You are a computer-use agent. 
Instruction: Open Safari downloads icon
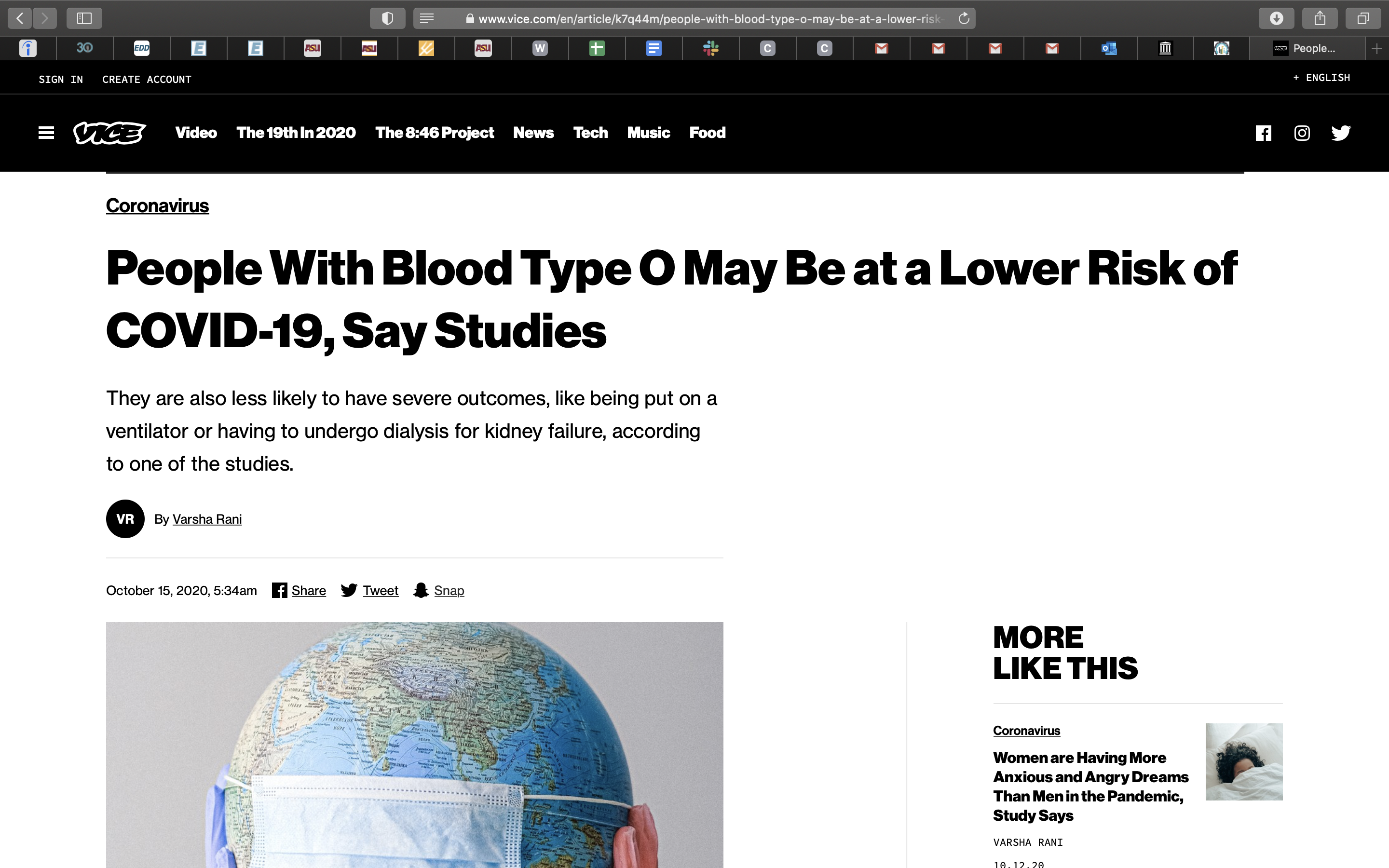[1276, 18]
